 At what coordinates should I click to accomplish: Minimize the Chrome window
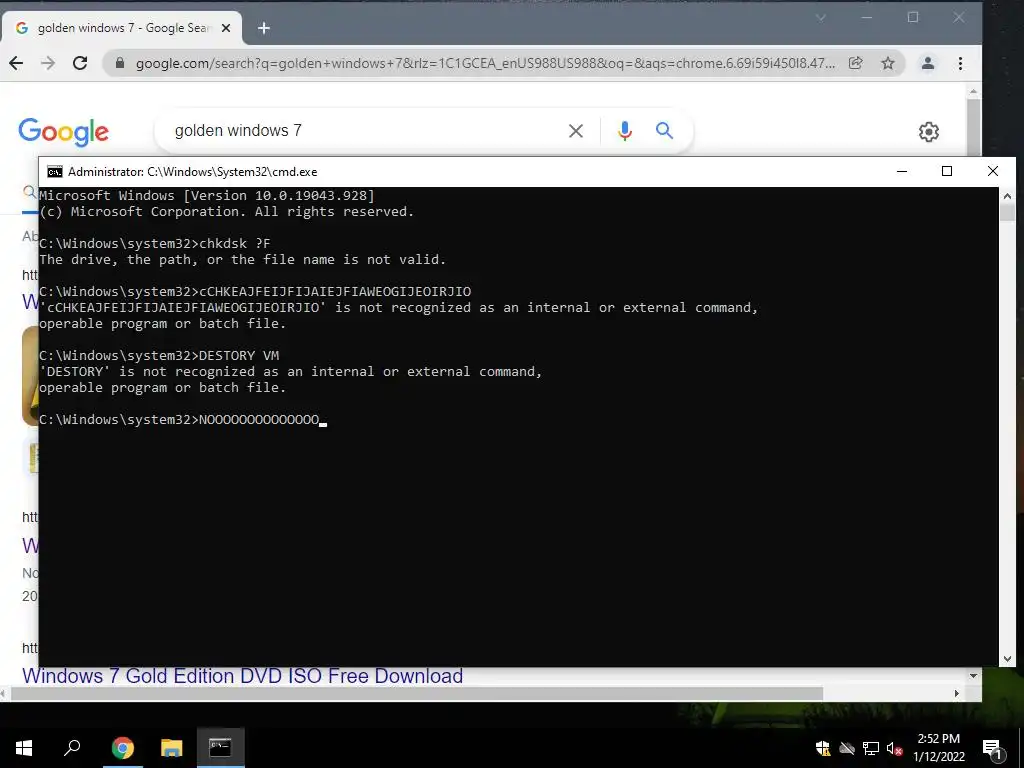(867, 18)
